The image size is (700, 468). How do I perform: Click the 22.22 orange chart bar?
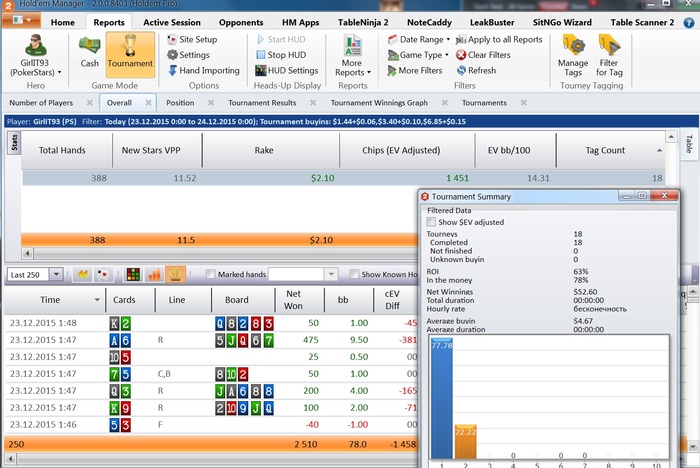tap(465, 442)
